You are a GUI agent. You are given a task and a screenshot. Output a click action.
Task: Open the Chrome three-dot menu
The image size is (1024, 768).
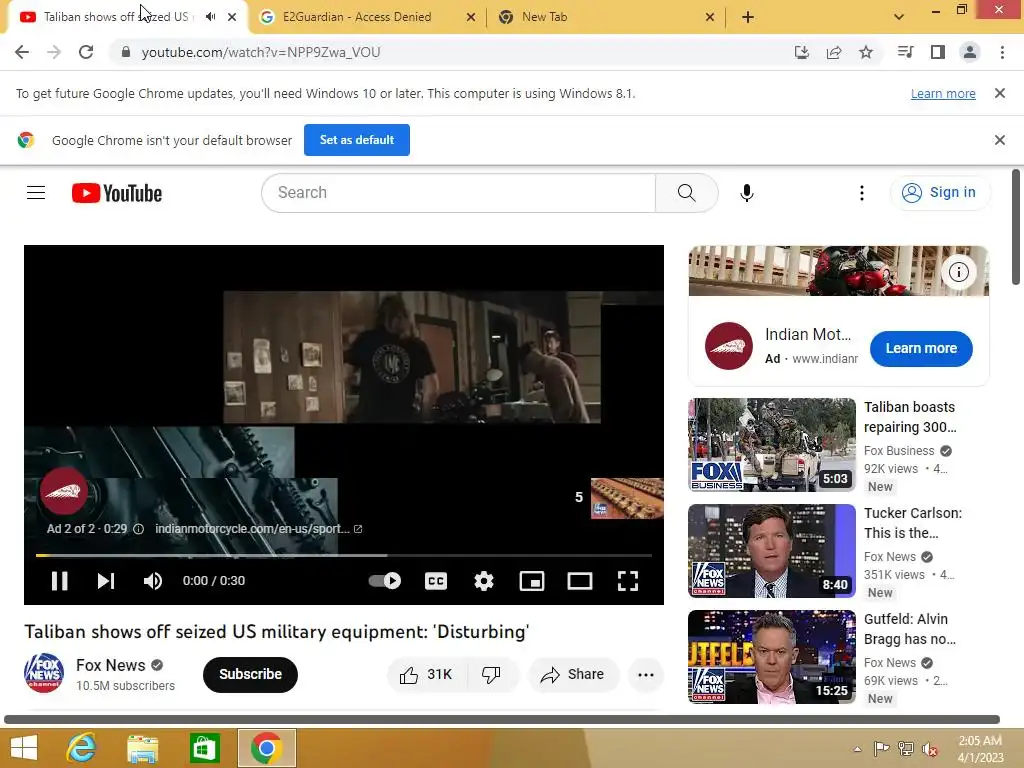pyautogui.click(x=1002, y=52)
